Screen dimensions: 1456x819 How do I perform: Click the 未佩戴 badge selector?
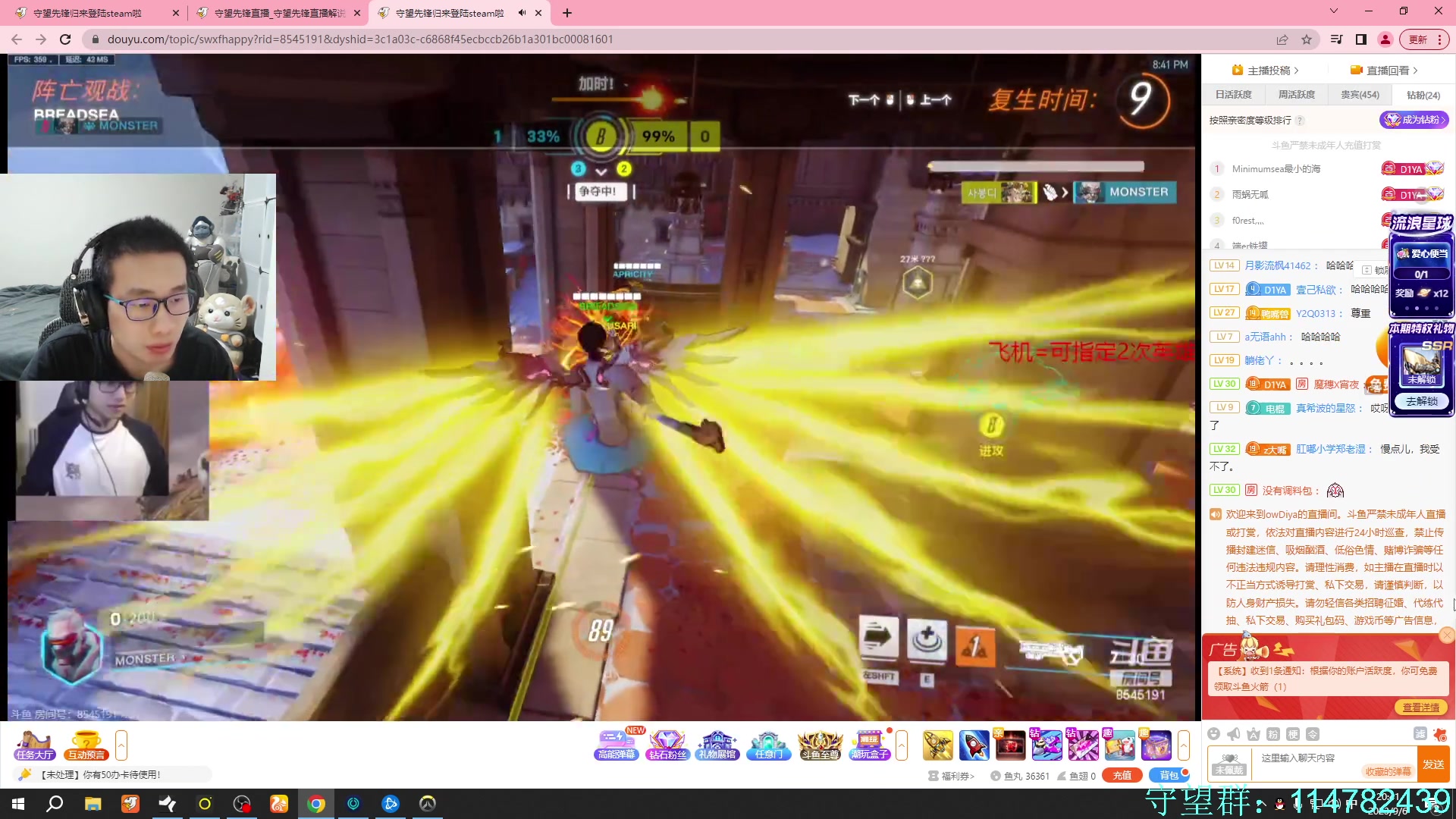tap(1228, 764)
